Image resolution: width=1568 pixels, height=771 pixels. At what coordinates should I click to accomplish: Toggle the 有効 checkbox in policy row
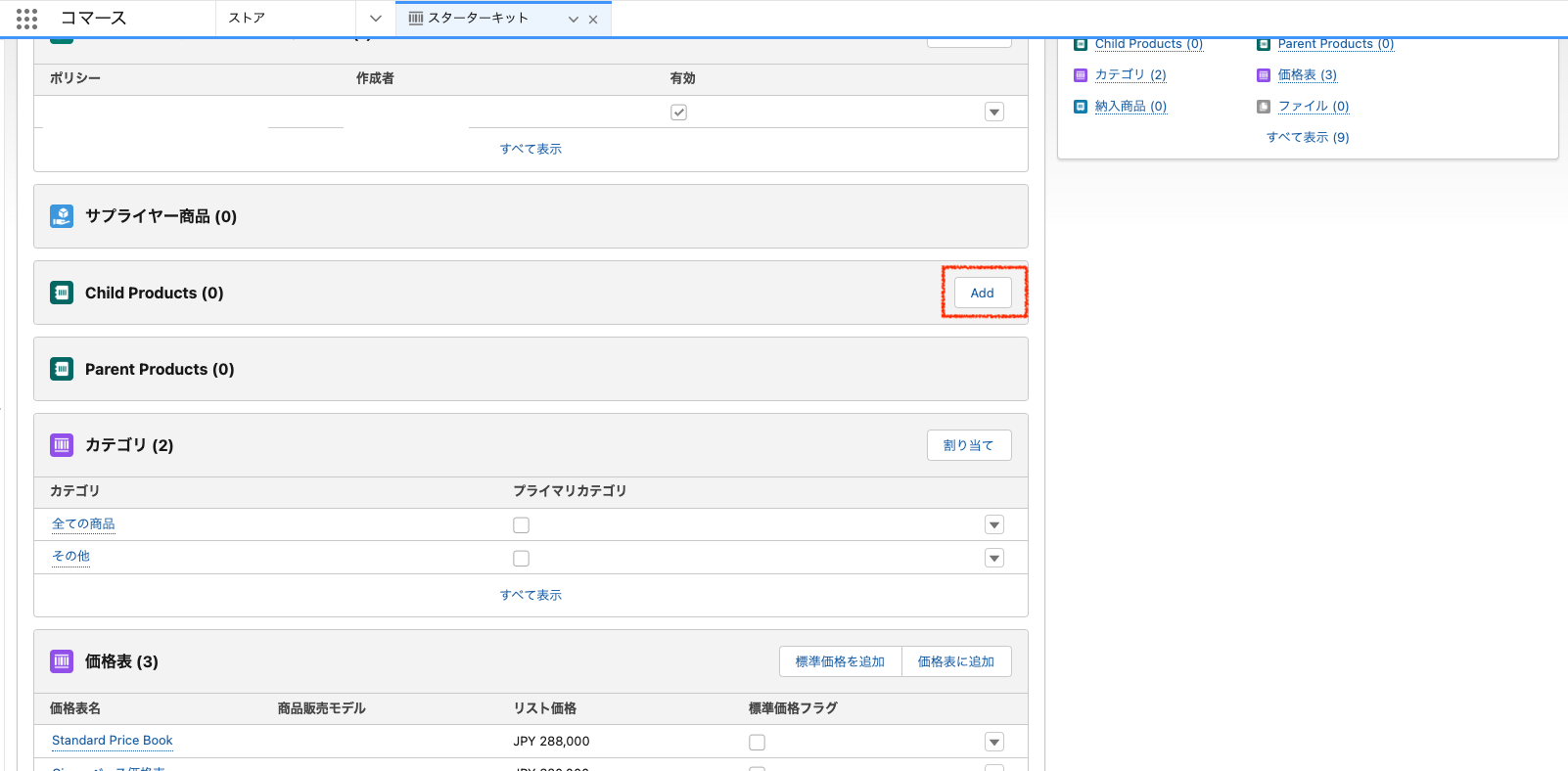[x=678, y=113]
